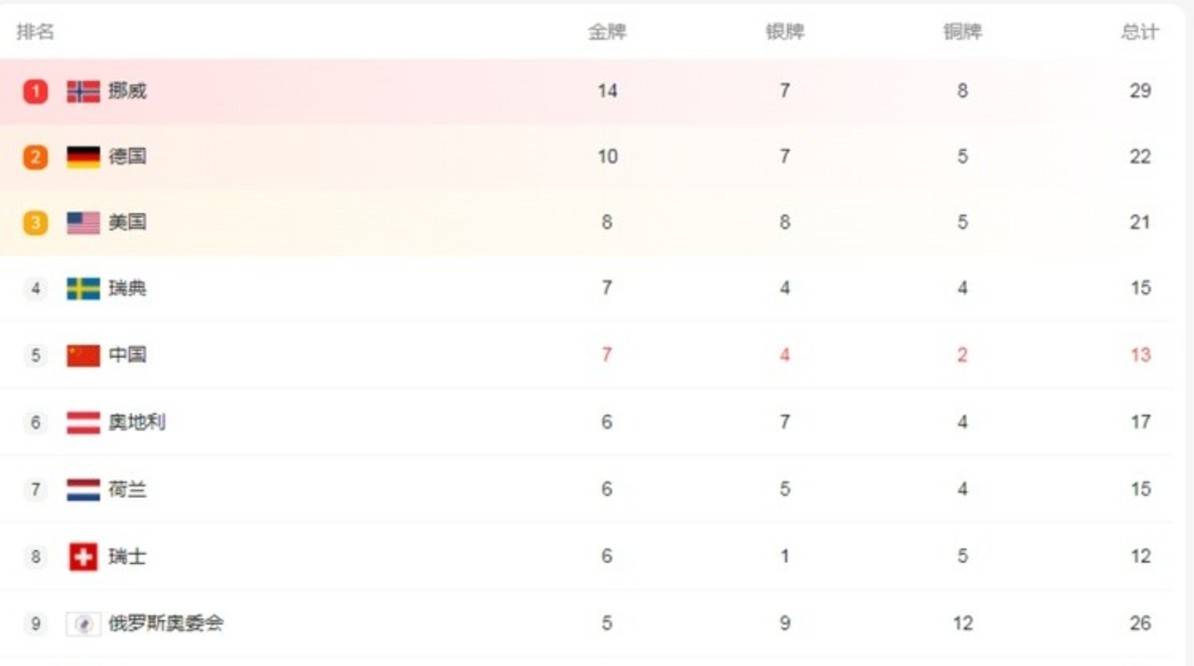Click the Austria flag icon
This screenshot has width=1194, height=666.
point(83,422)
